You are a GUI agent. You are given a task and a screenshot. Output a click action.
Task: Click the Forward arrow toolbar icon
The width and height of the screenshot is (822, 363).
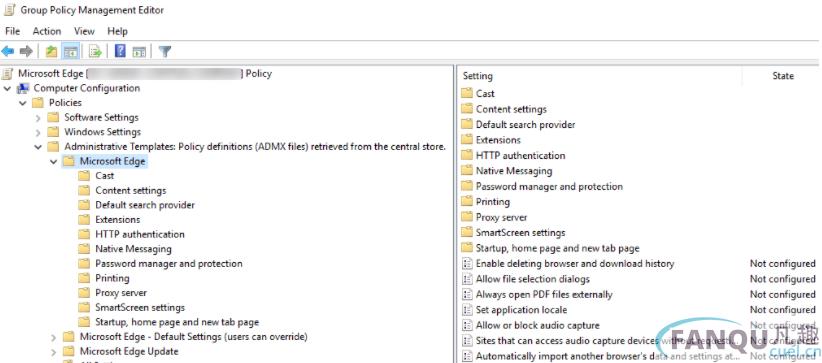(26, 51)
